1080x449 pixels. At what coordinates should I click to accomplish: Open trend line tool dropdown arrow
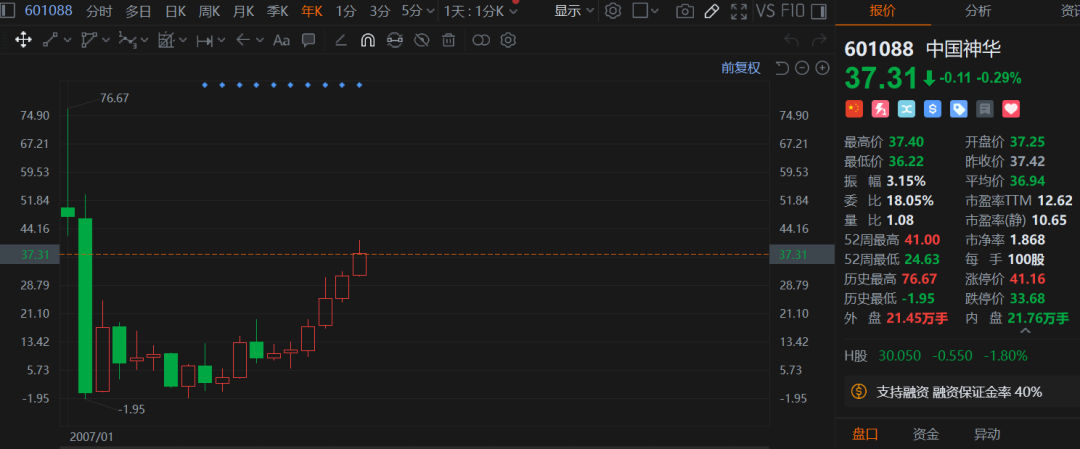67,41
